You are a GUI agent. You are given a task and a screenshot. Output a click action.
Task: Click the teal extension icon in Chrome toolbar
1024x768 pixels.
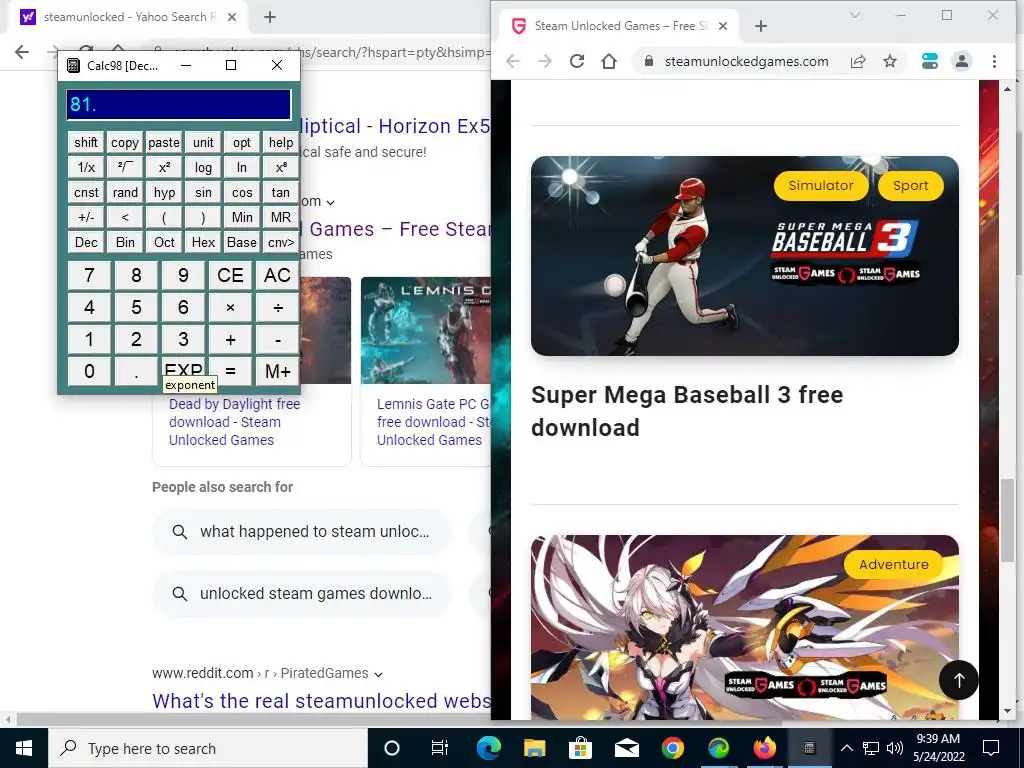[x=929, y=61]
